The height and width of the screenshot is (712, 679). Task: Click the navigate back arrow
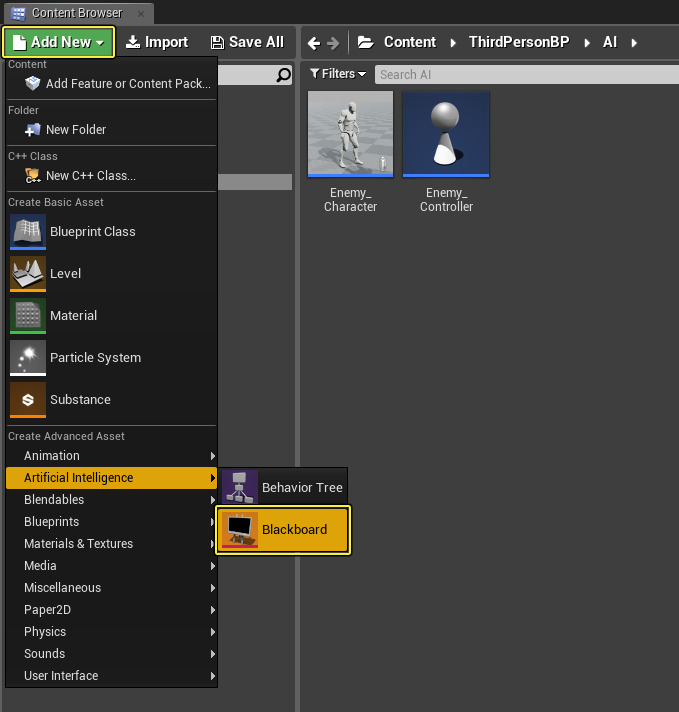tap(314, 43)
